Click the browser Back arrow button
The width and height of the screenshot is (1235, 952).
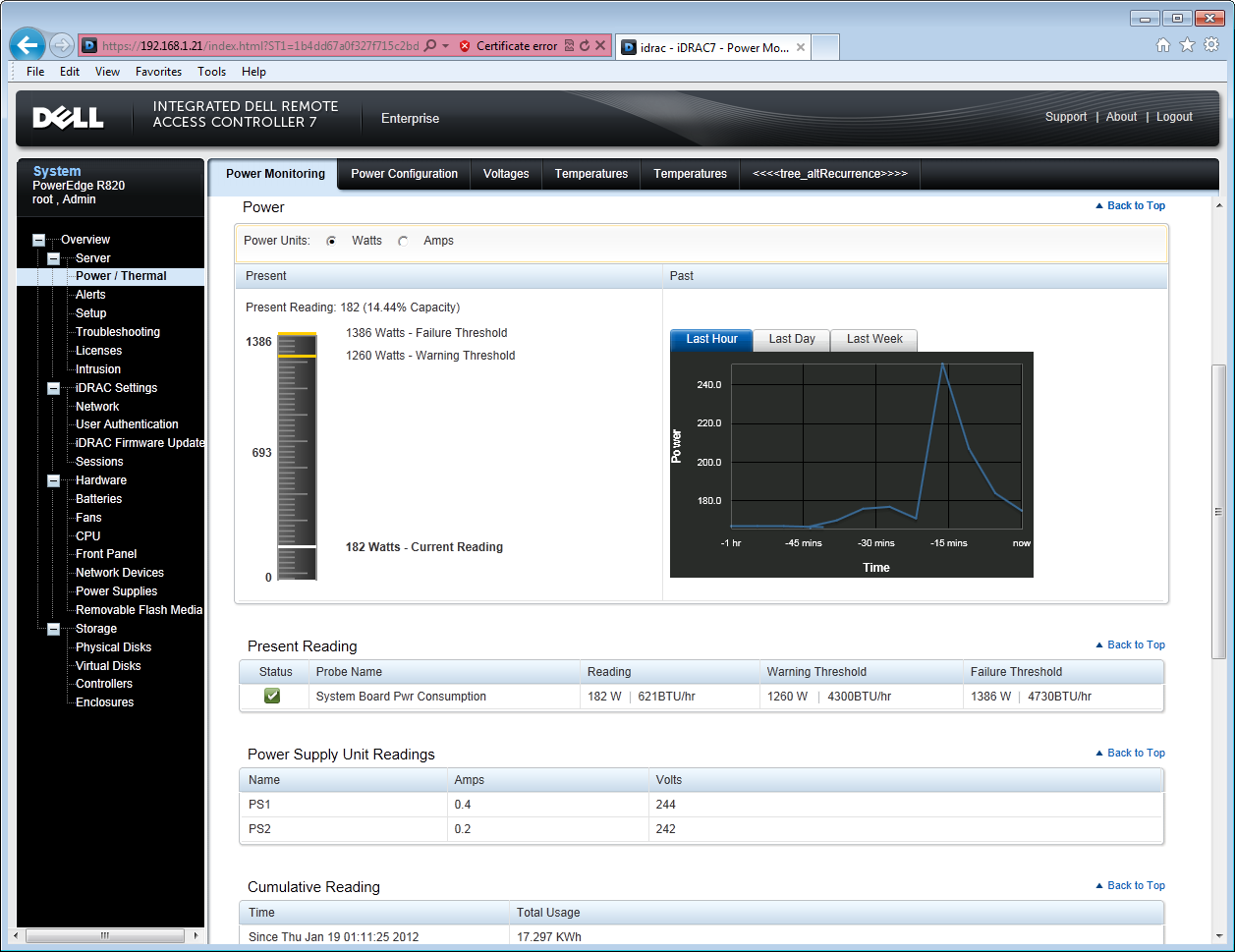point(28,44)
